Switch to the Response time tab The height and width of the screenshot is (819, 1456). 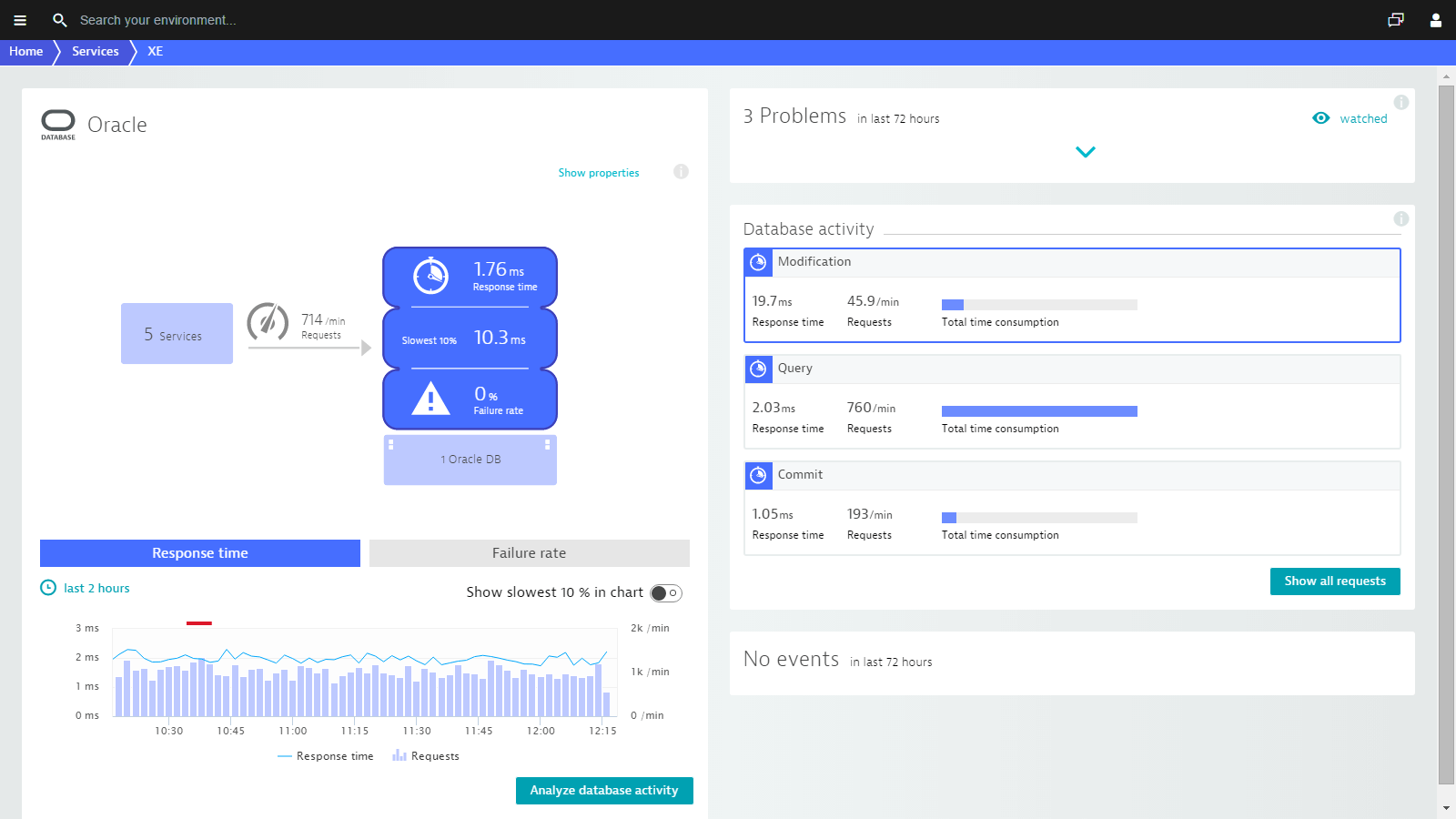coord(200,553)
